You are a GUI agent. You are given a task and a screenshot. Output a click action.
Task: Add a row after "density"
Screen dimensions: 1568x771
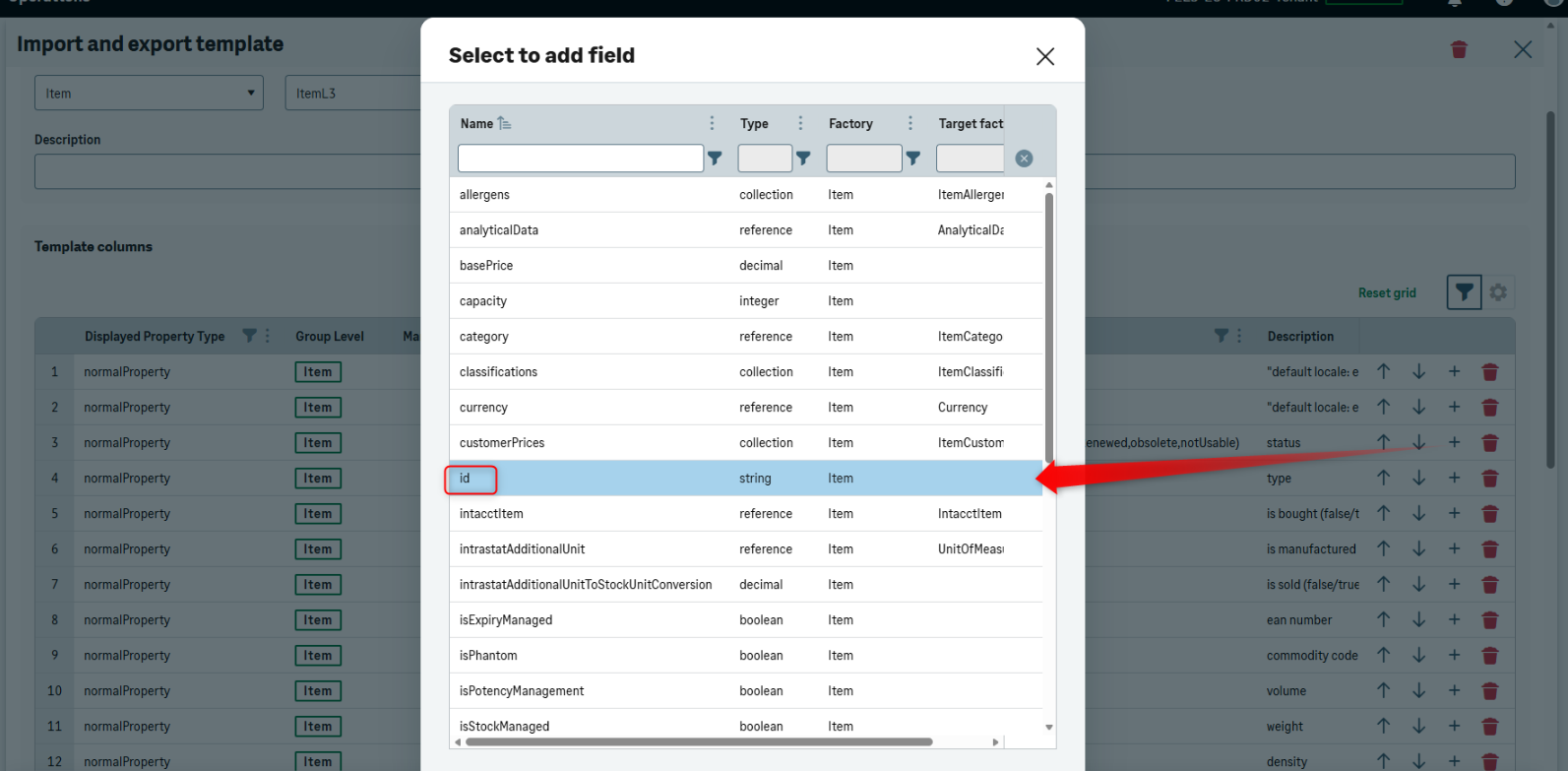(1454, 761)
